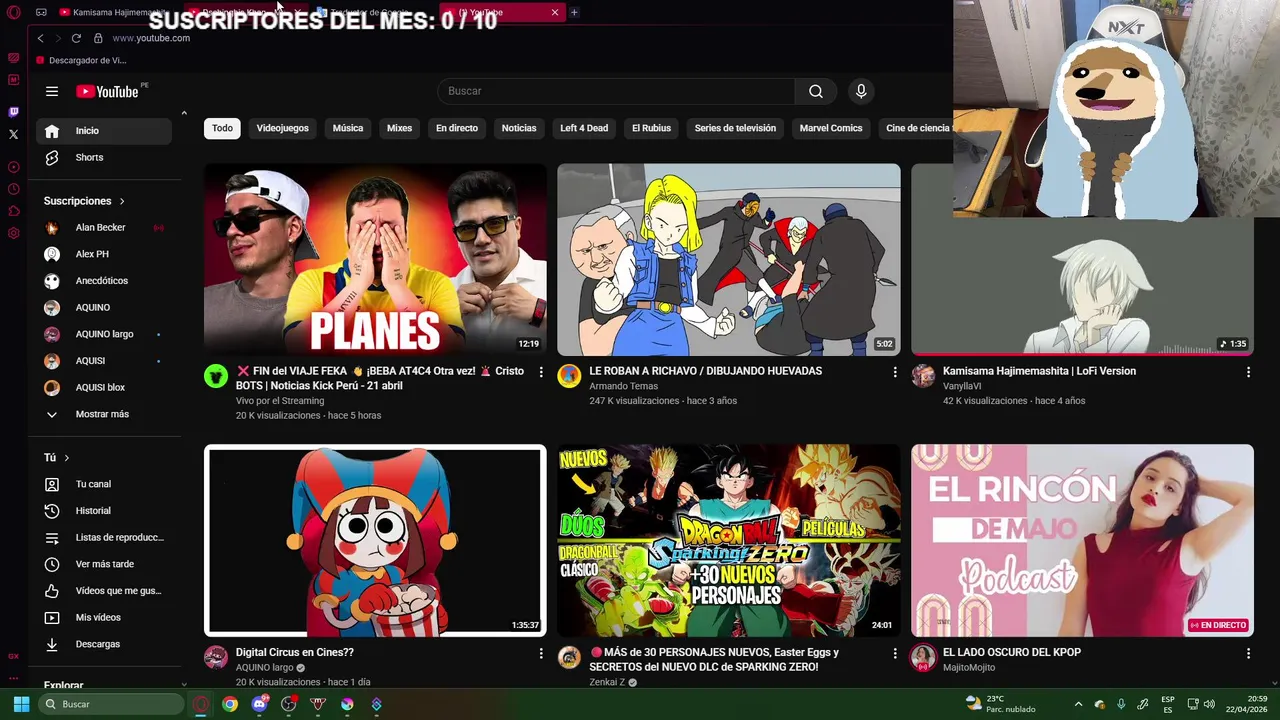
Task: Select the Left 4 Dead filter chip
Action: tap(584, 128)
